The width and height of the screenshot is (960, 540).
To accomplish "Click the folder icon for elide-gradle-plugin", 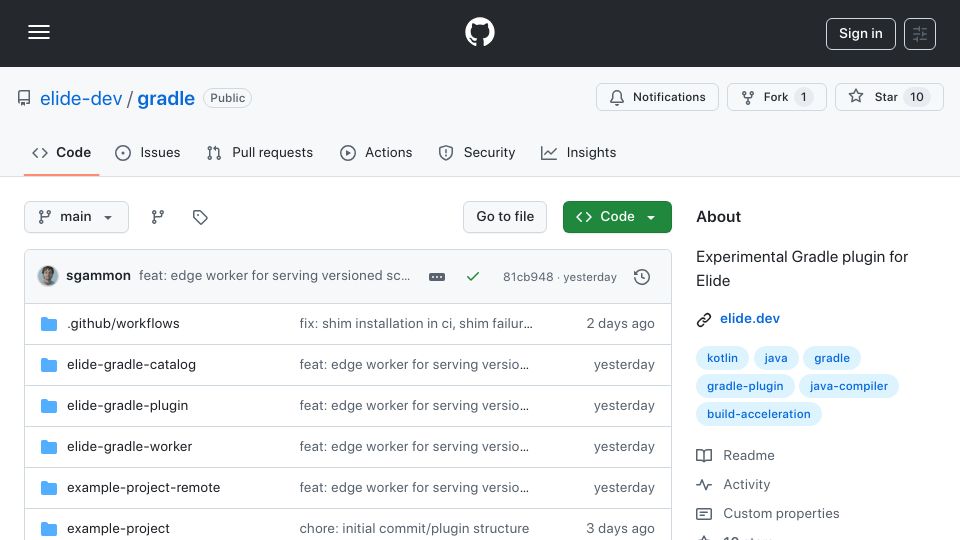I will point(49,406).
